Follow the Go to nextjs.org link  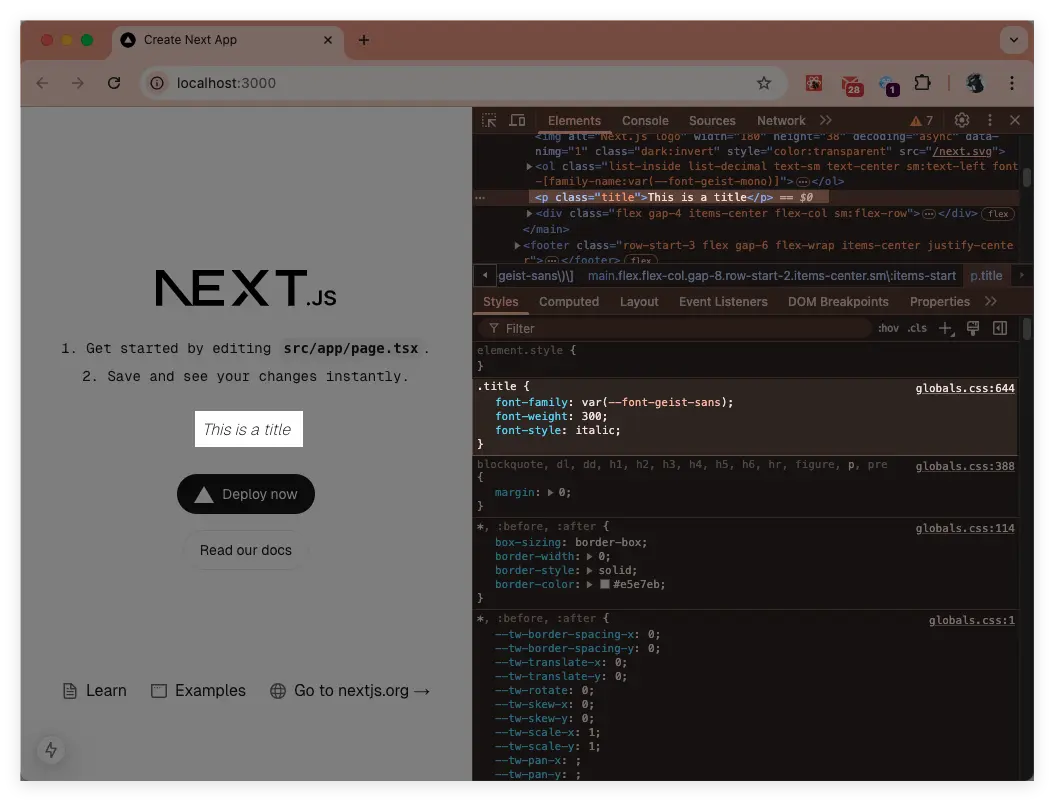[x=350, y=691]
